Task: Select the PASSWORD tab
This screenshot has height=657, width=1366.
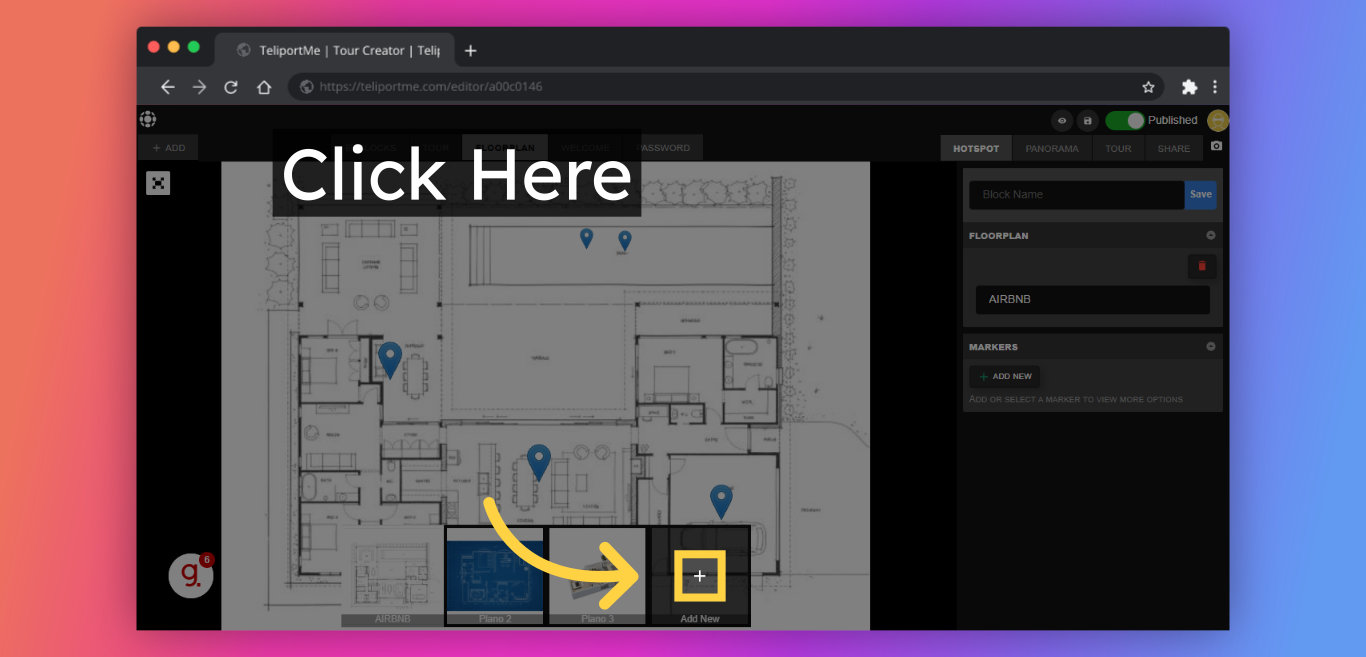Action: tap(662, 148)
